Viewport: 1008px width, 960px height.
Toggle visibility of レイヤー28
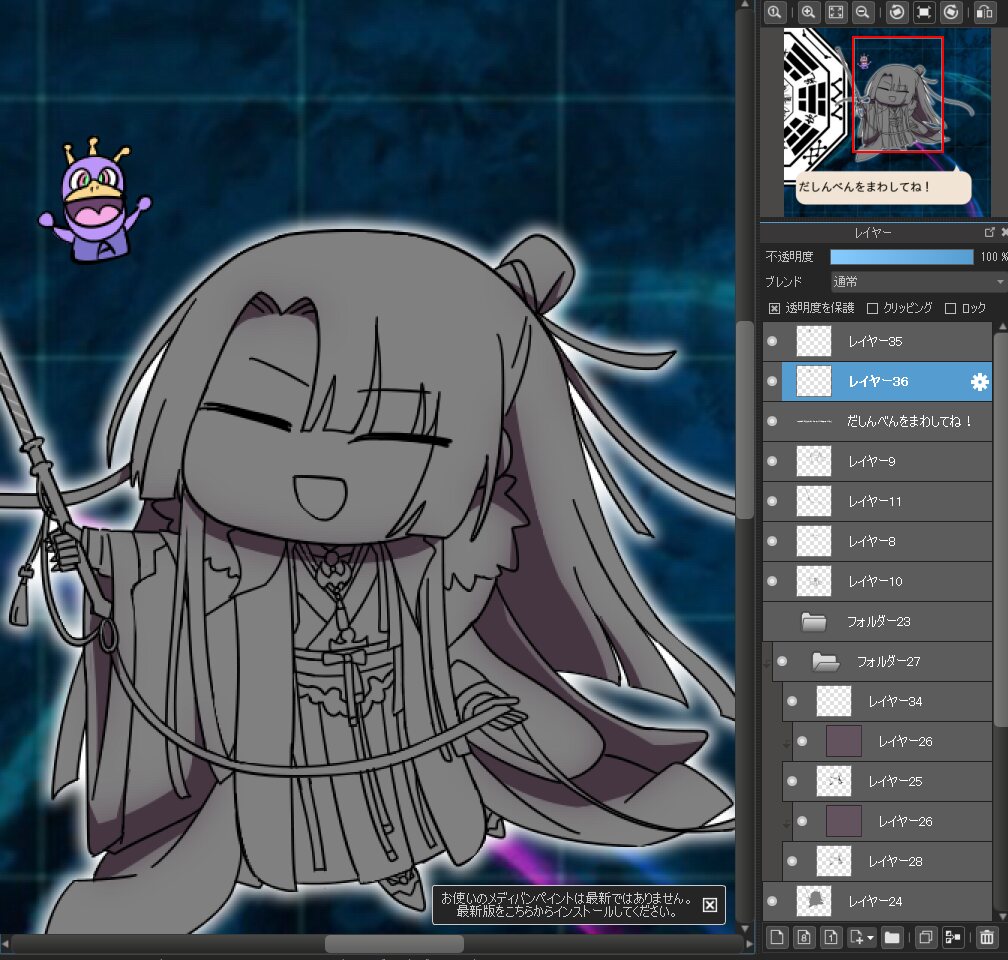click(x=792, y=860)
